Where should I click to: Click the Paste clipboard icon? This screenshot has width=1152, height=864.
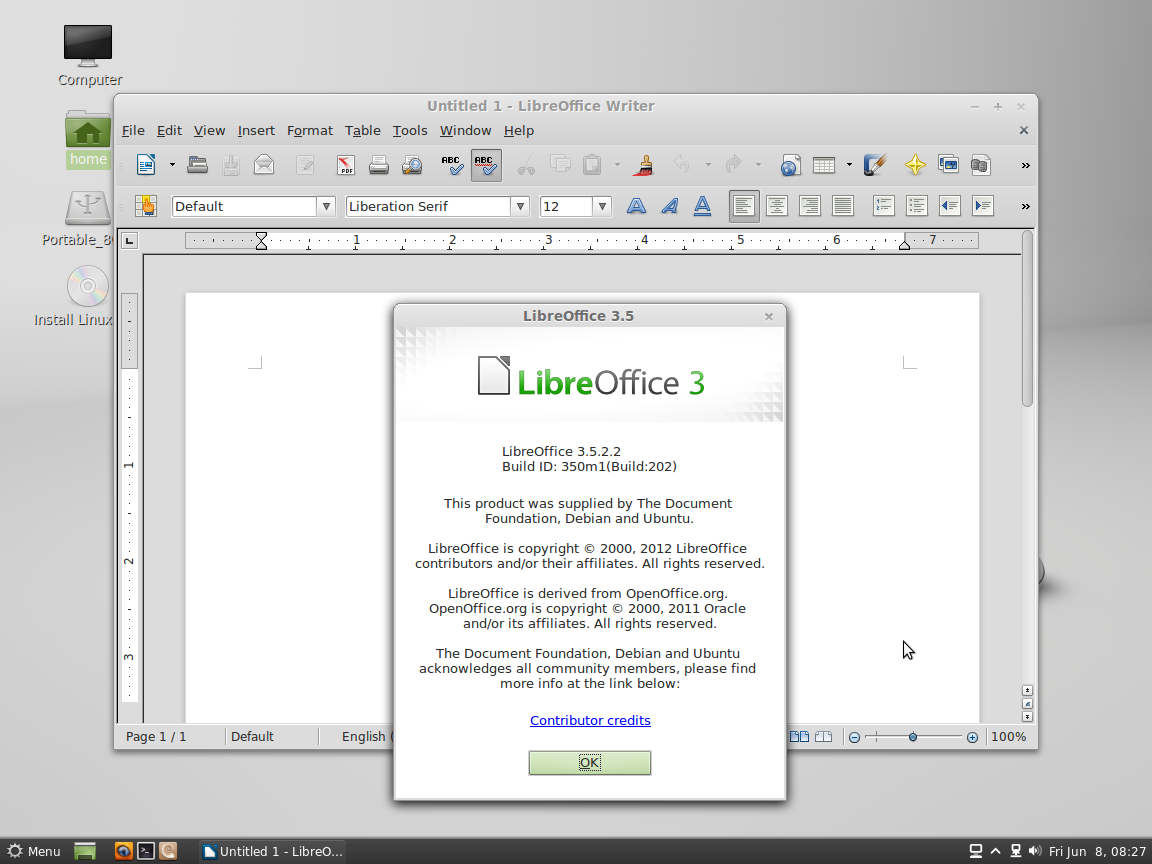point(592,165)
